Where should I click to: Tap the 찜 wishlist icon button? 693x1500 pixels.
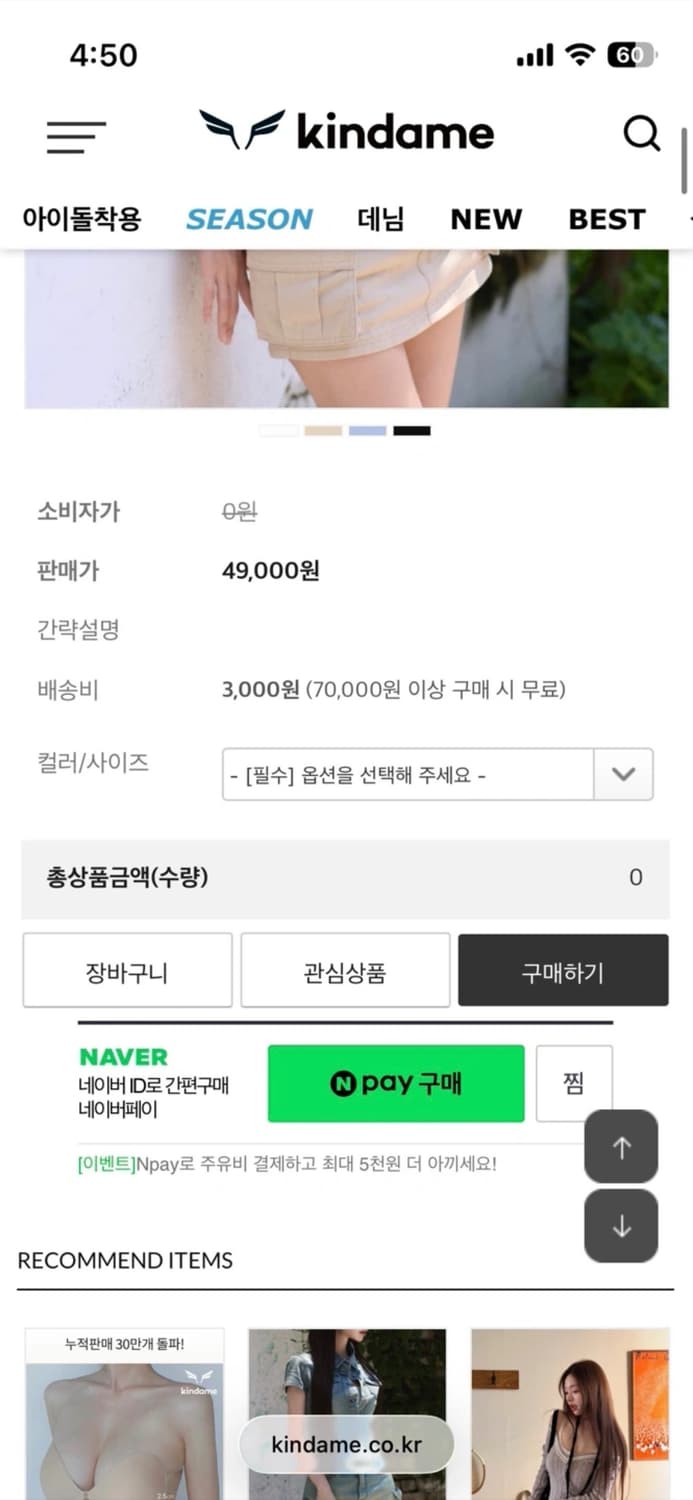pyautogui.click(x=575, y=1084)
